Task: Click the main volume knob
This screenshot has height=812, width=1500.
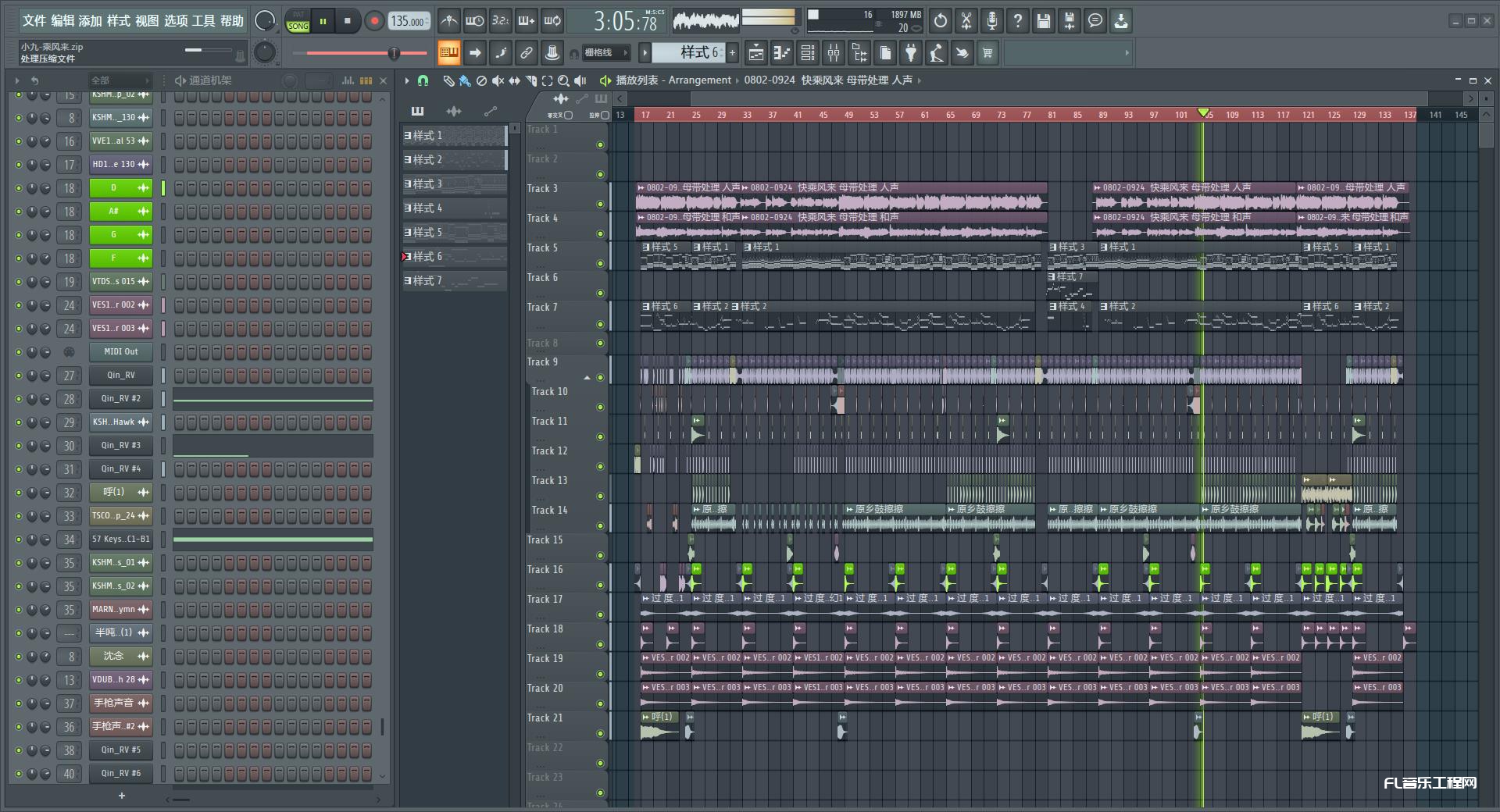Action: [x=265, y=21]
